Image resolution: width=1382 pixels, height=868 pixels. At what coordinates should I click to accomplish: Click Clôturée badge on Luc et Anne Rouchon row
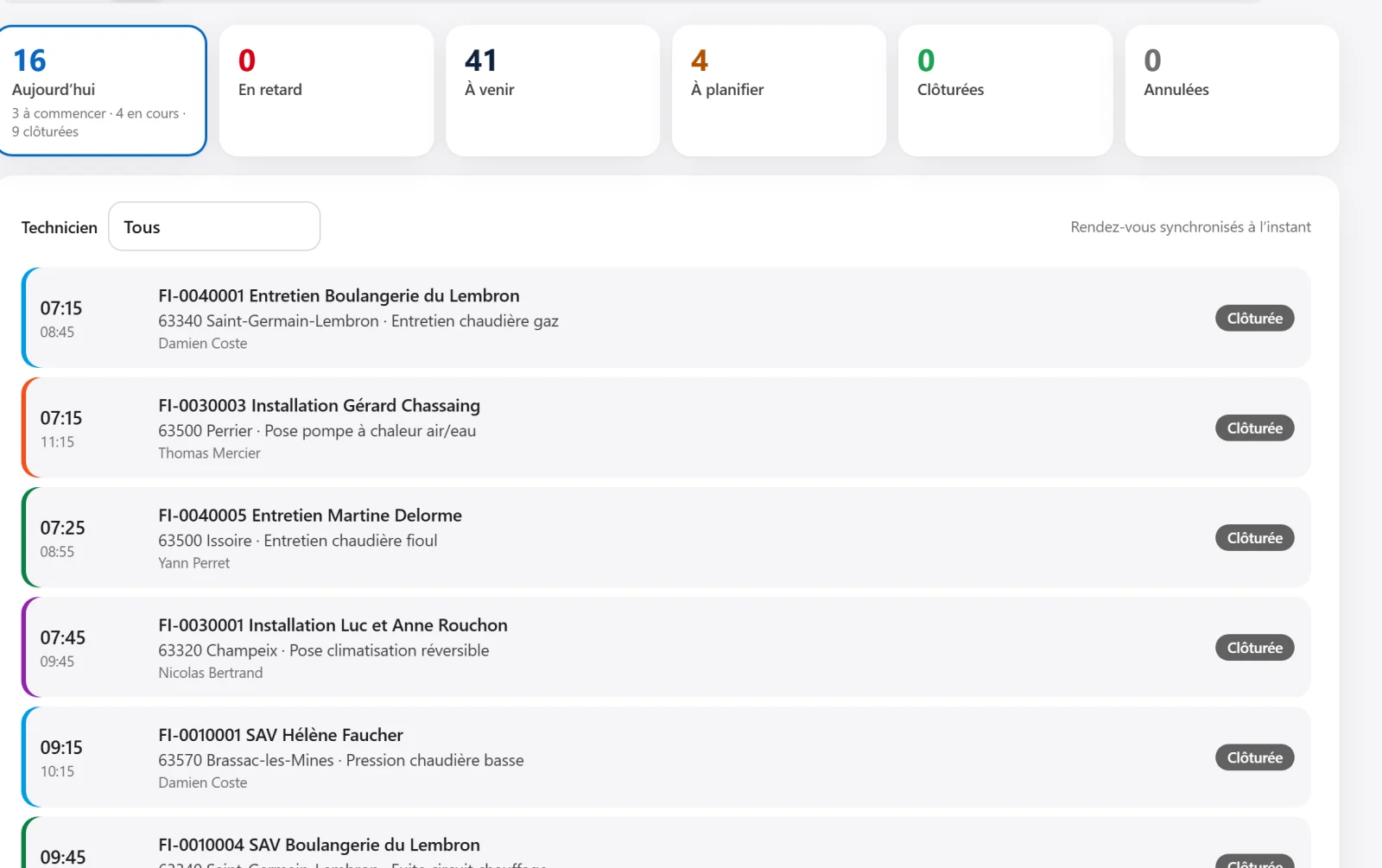point(1254,647)
